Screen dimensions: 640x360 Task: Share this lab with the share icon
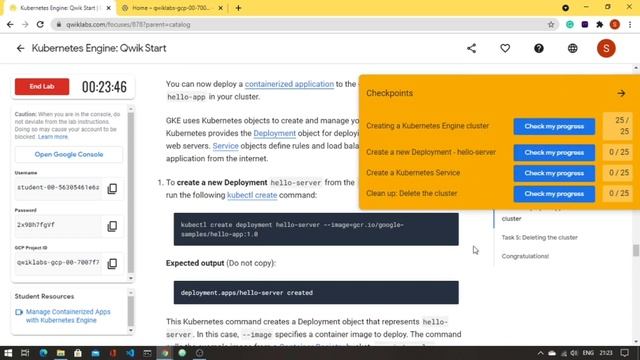tap(471, 48)
